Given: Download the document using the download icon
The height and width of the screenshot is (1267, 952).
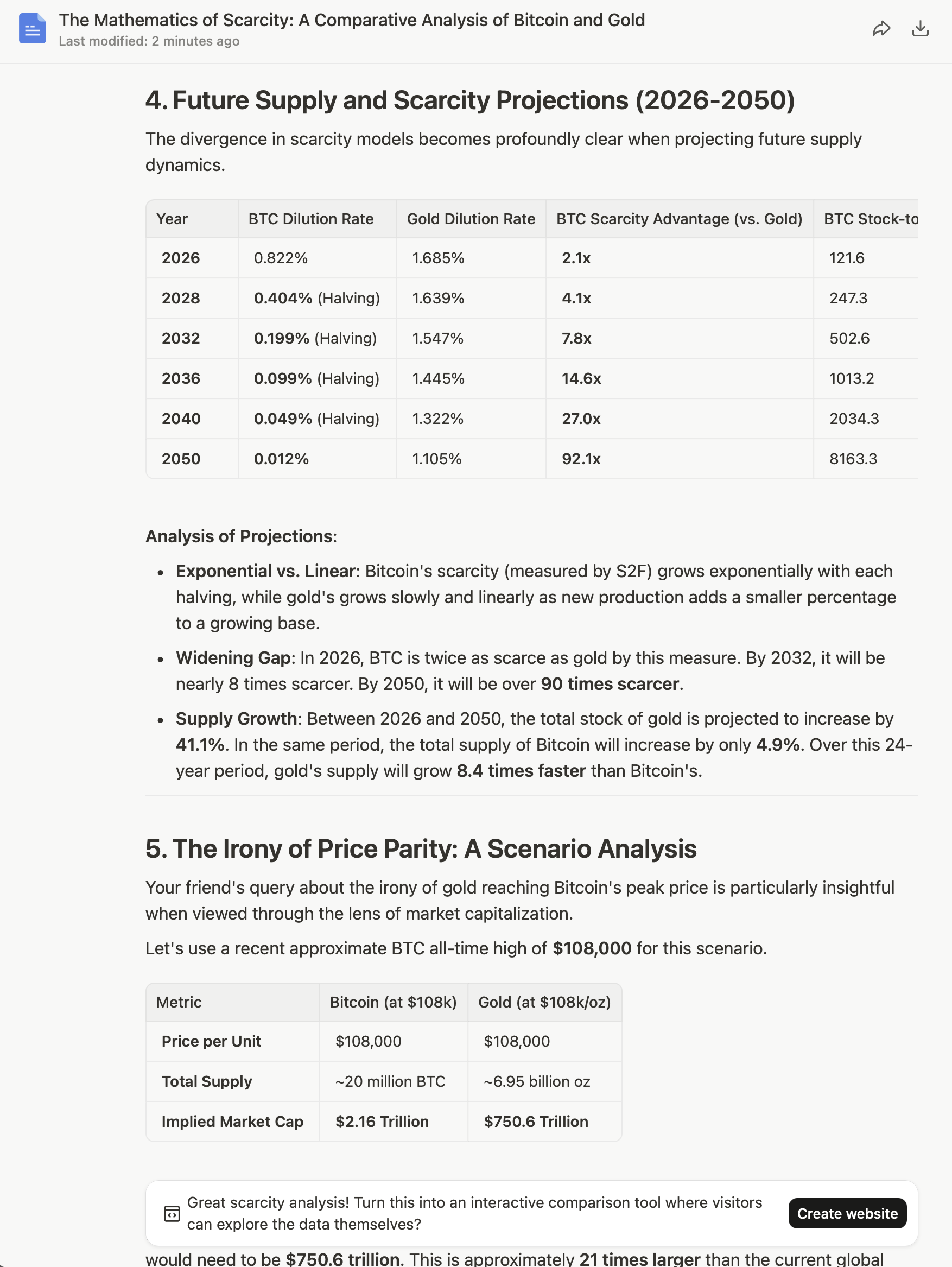Looking at the screenshot, I should tap(920, 29).
